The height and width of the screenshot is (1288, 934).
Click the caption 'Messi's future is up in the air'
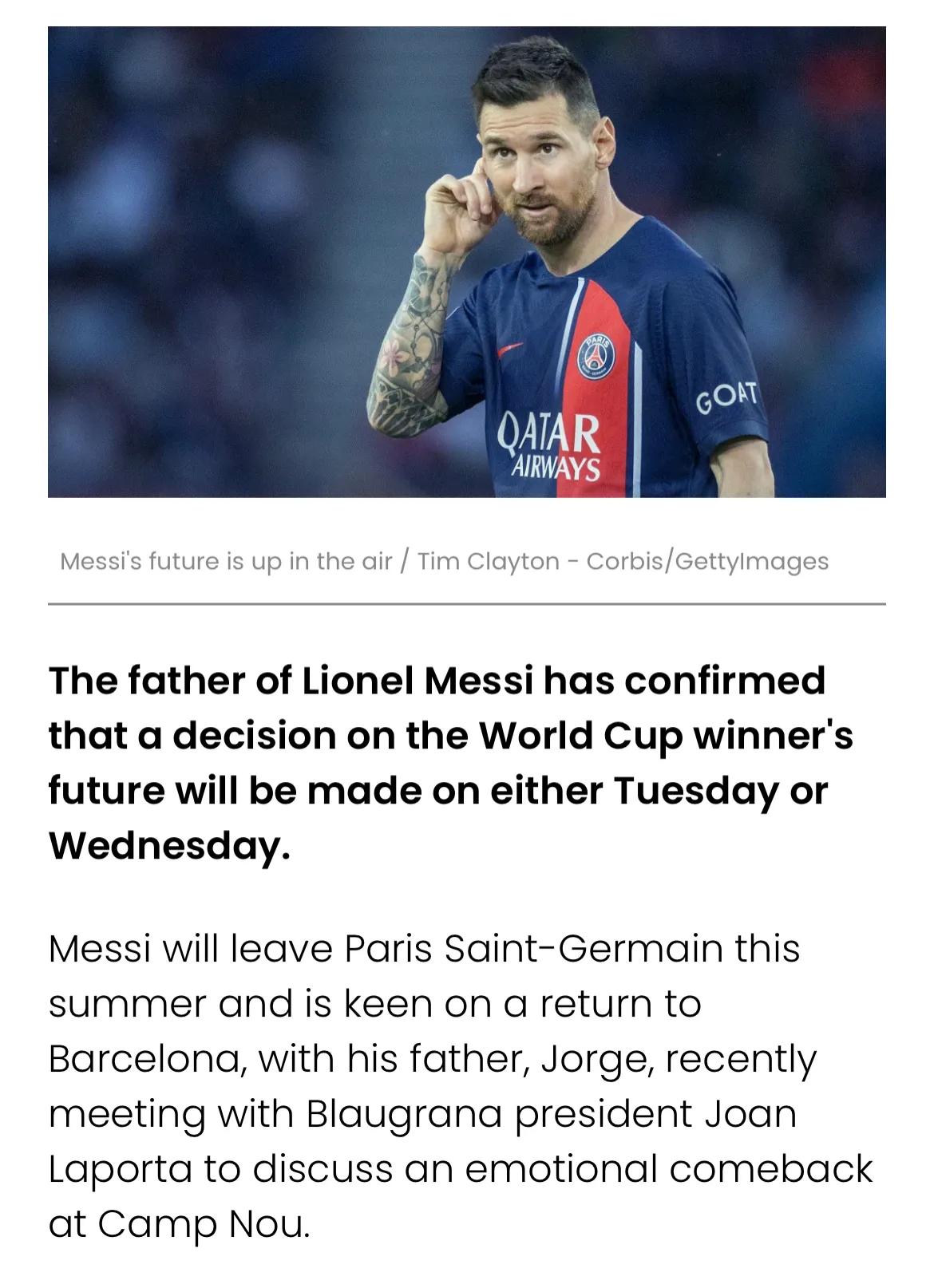(226, 561)
